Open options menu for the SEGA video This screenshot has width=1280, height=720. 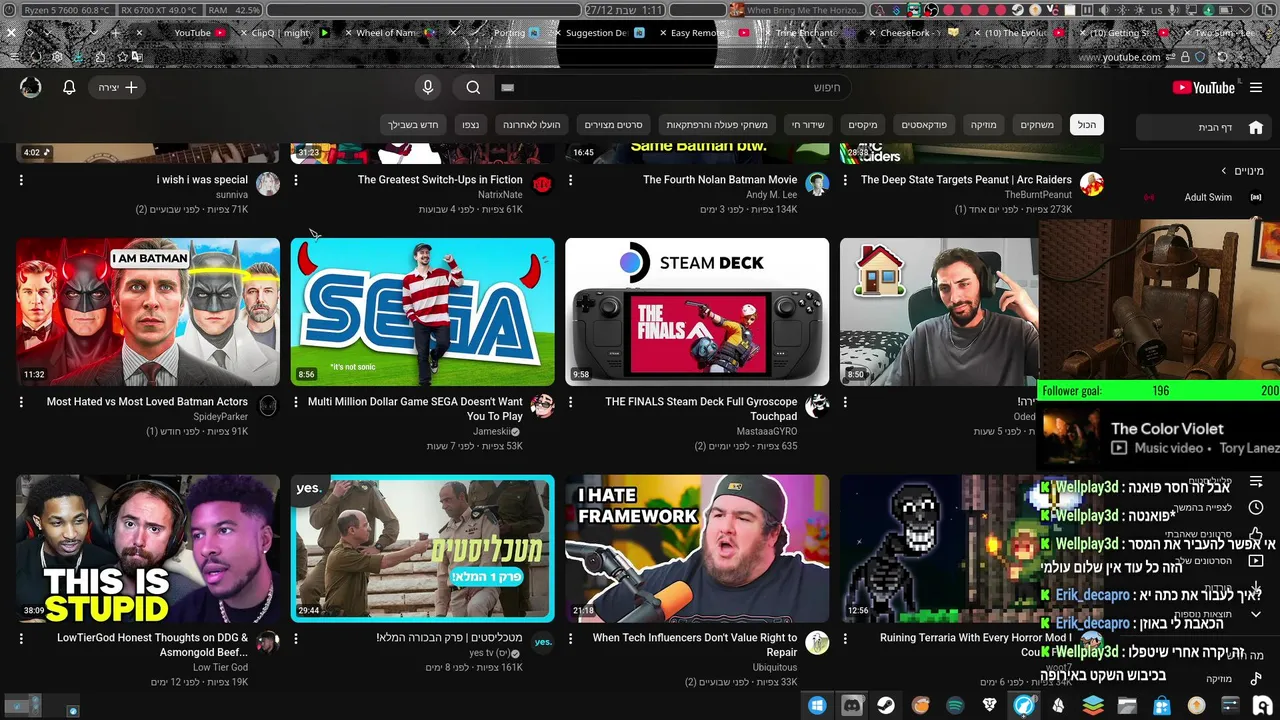pyautogui.click(x=296, y=402)
